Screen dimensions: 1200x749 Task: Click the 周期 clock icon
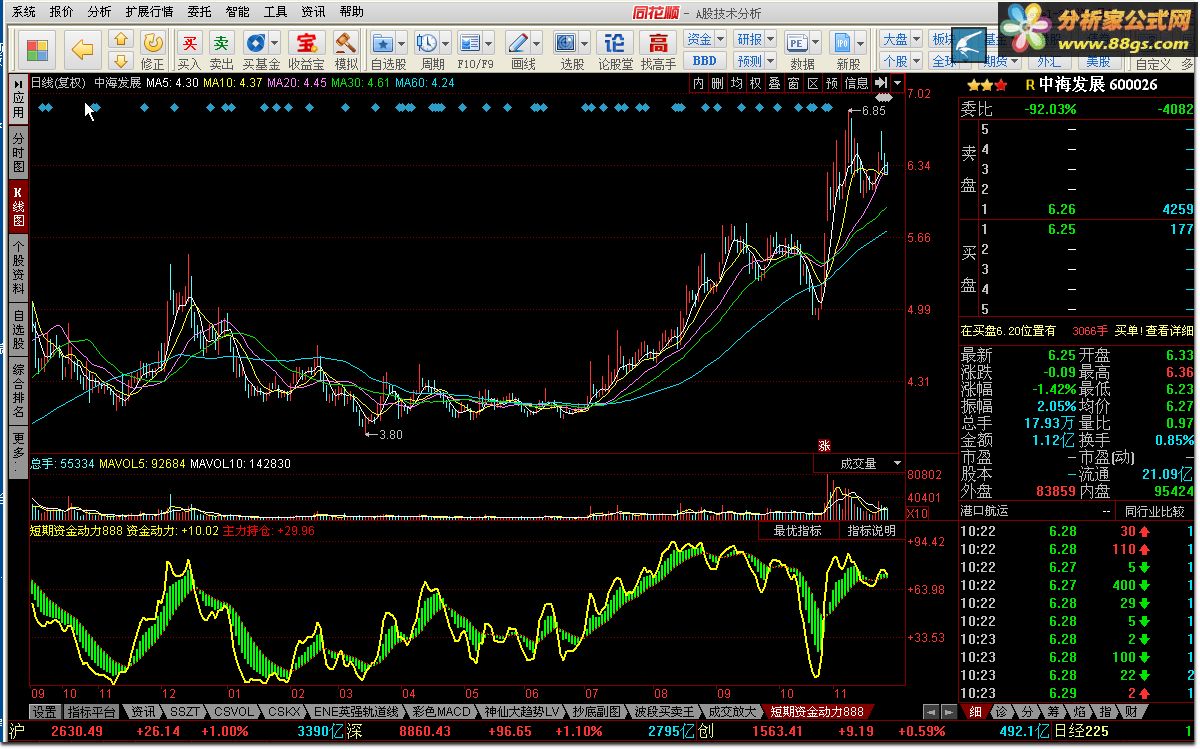click(x=426, y=43)
